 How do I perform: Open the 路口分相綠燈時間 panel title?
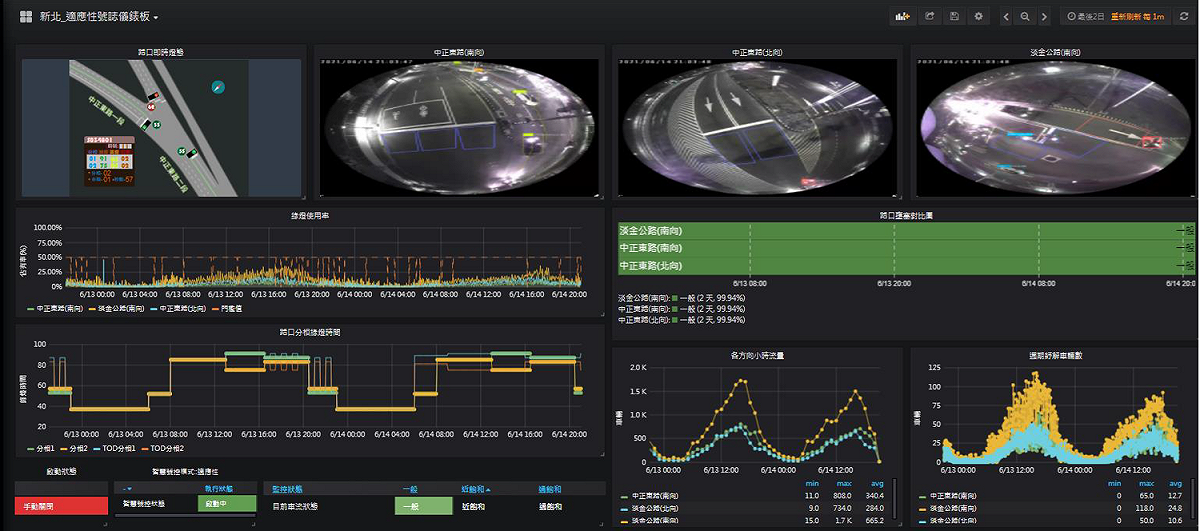coord(310,331)
